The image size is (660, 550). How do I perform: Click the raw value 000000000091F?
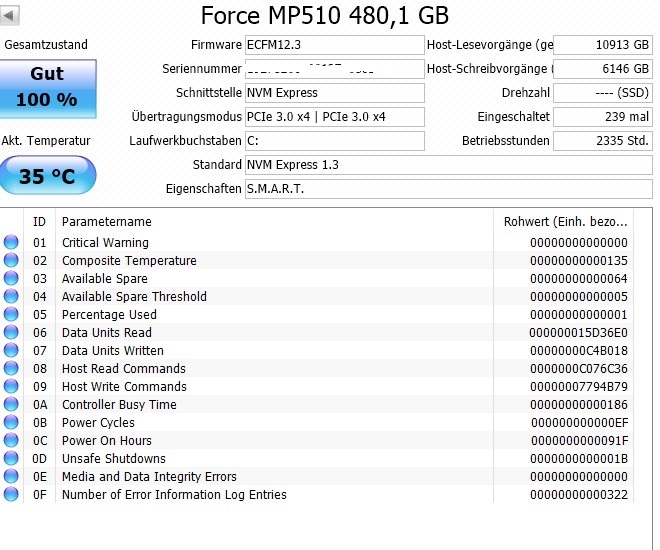click(579, 441)
